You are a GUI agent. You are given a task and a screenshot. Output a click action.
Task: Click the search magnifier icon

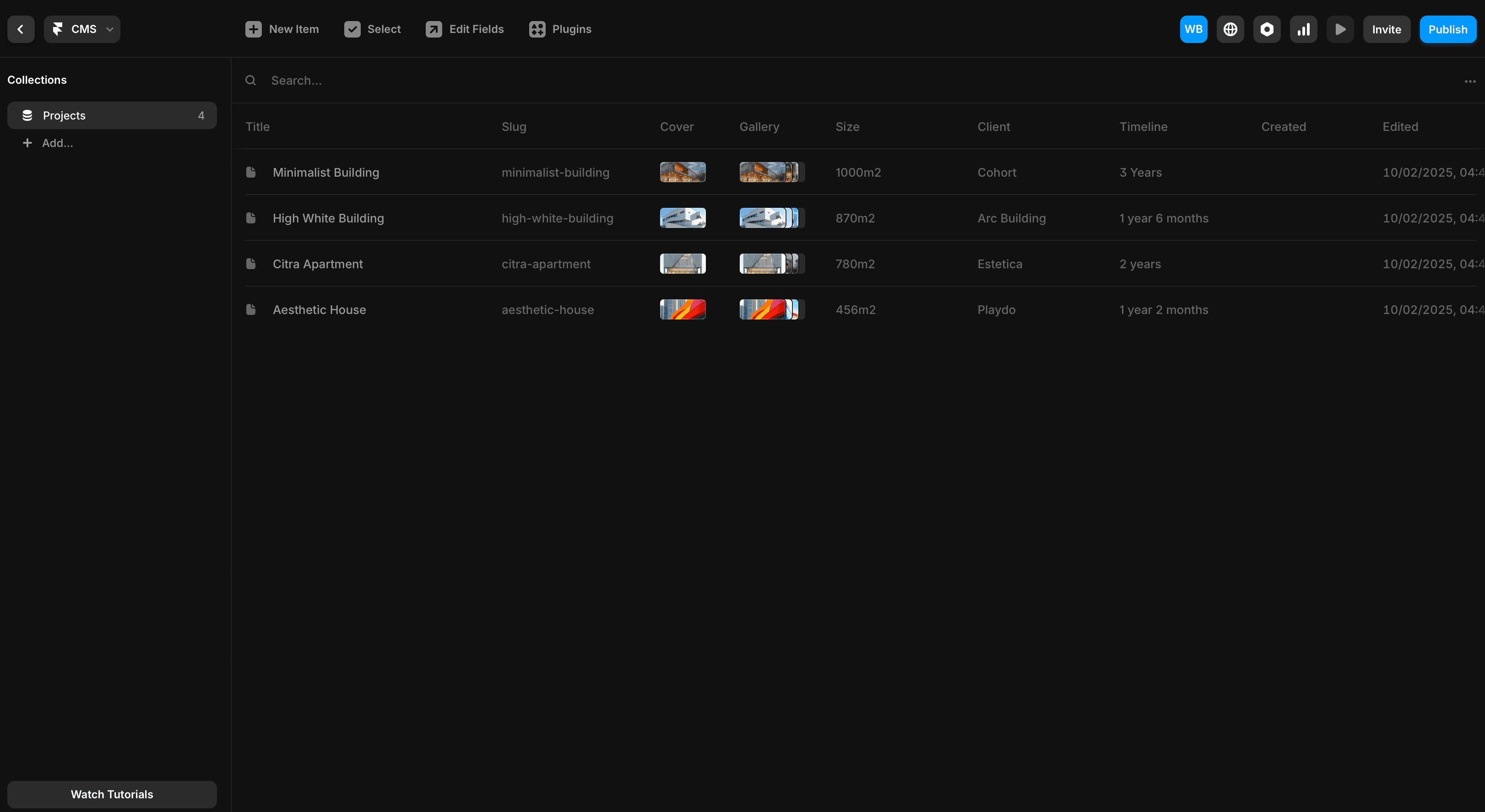click(x=250, y=81)
